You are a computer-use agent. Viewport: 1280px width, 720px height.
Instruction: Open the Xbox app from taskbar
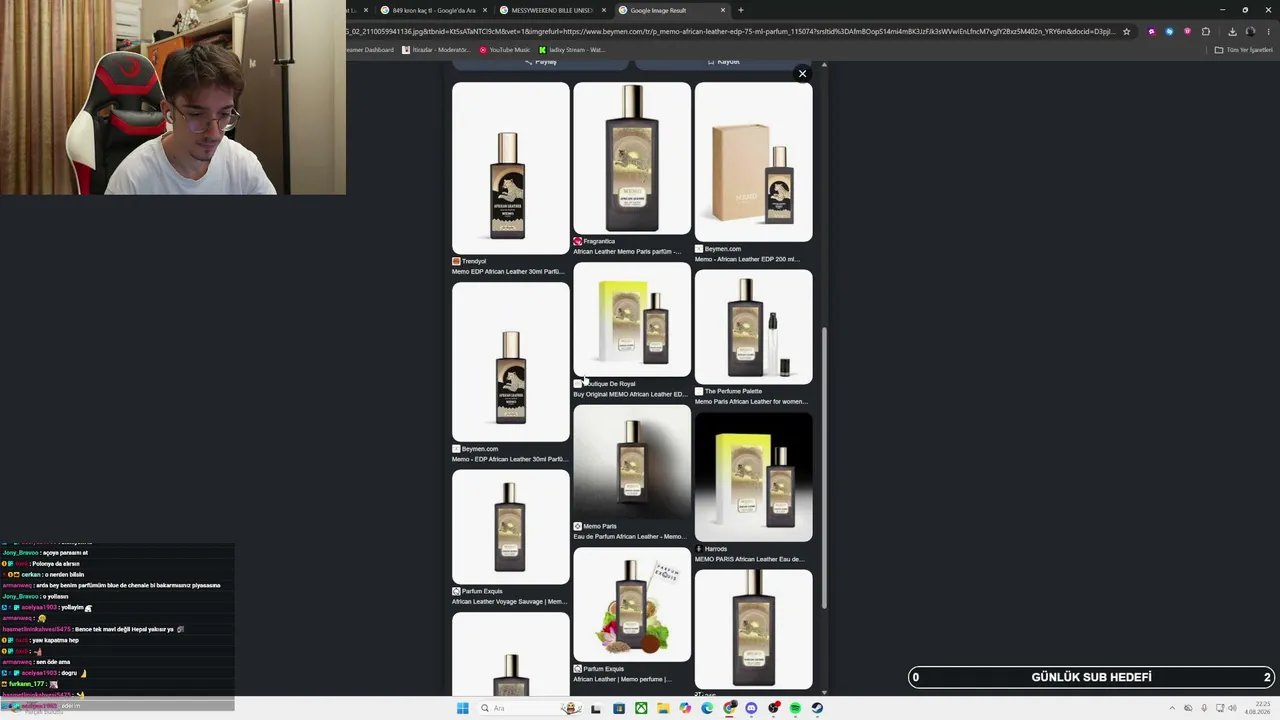(641, 708)
